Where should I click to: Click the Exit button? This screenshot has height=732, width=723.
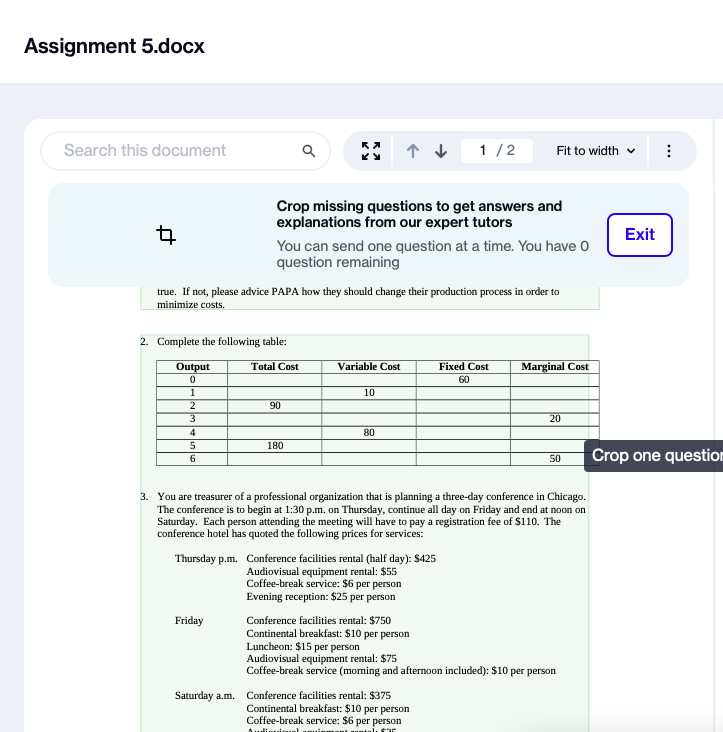click(639, 235)
